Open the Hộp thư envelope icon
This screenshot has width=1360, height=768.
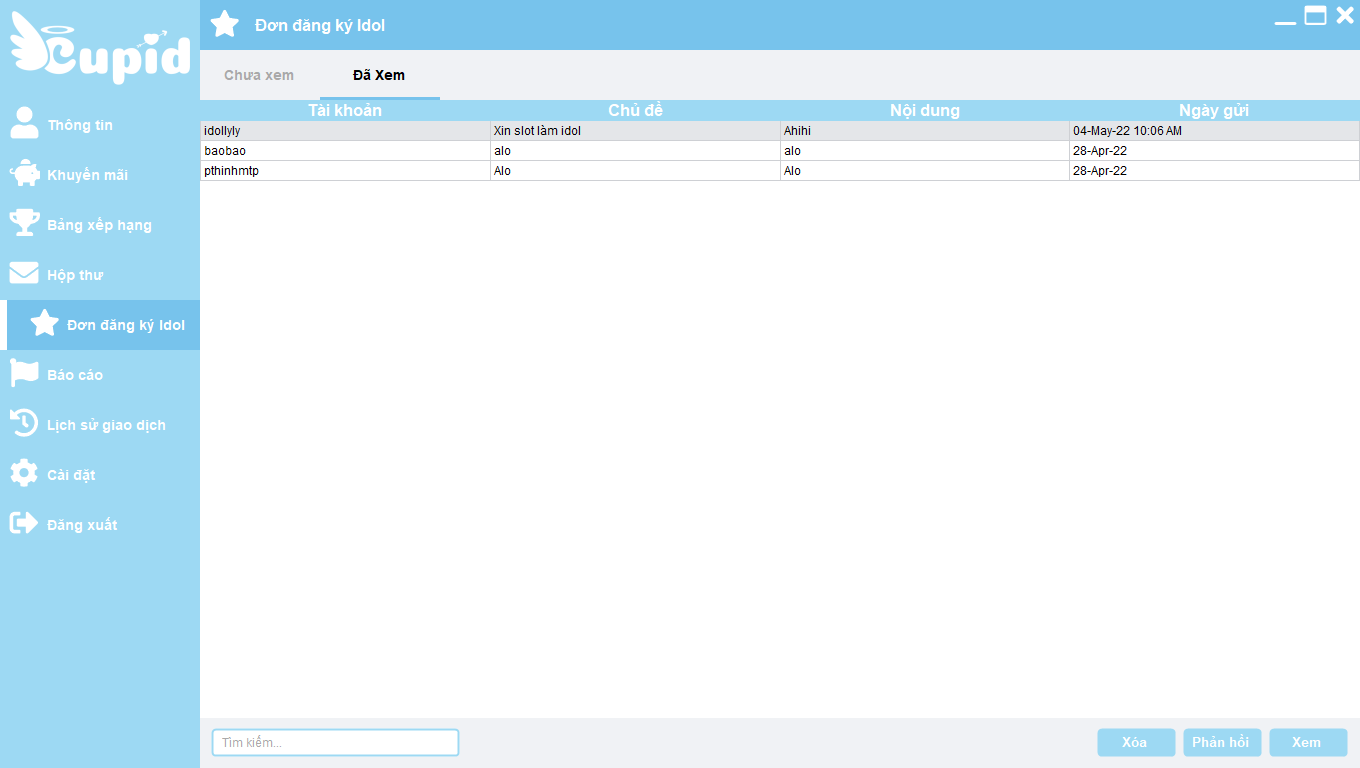point(24,273)
